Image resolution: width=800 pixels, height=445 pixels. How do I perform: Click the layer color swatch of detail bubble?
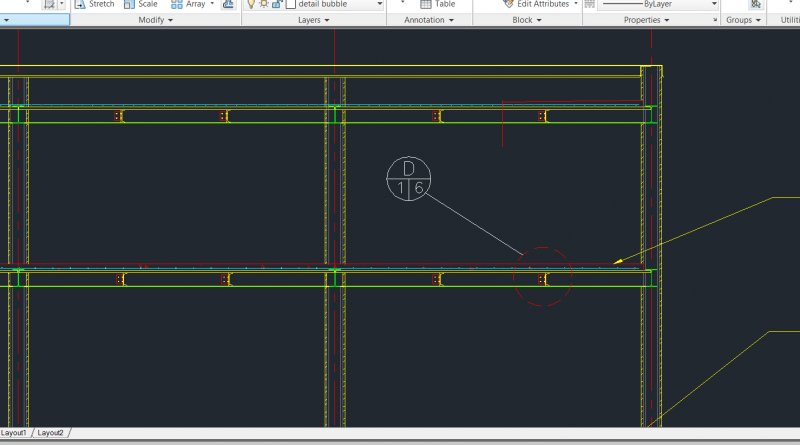[291, 4]
